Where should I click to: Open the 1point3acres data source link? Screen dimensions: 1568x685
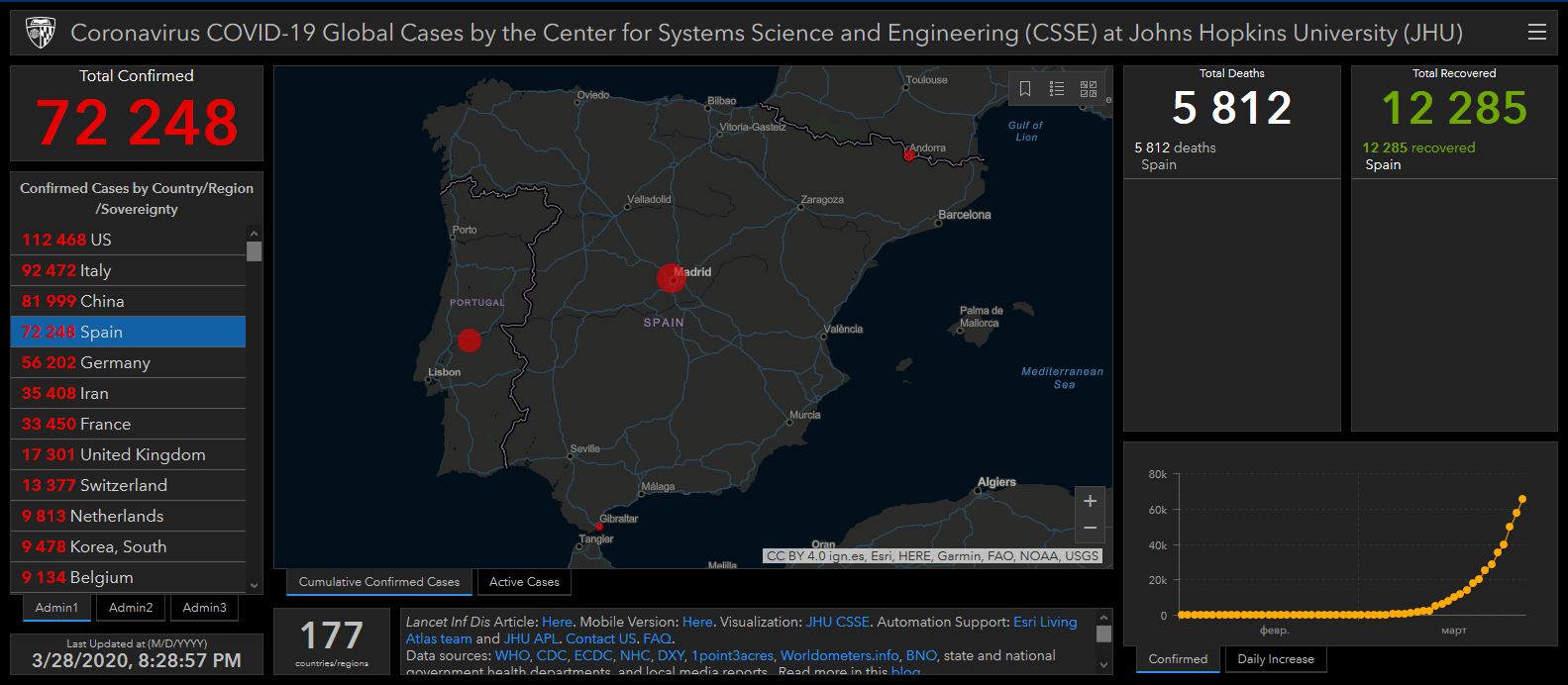[732, 655]
